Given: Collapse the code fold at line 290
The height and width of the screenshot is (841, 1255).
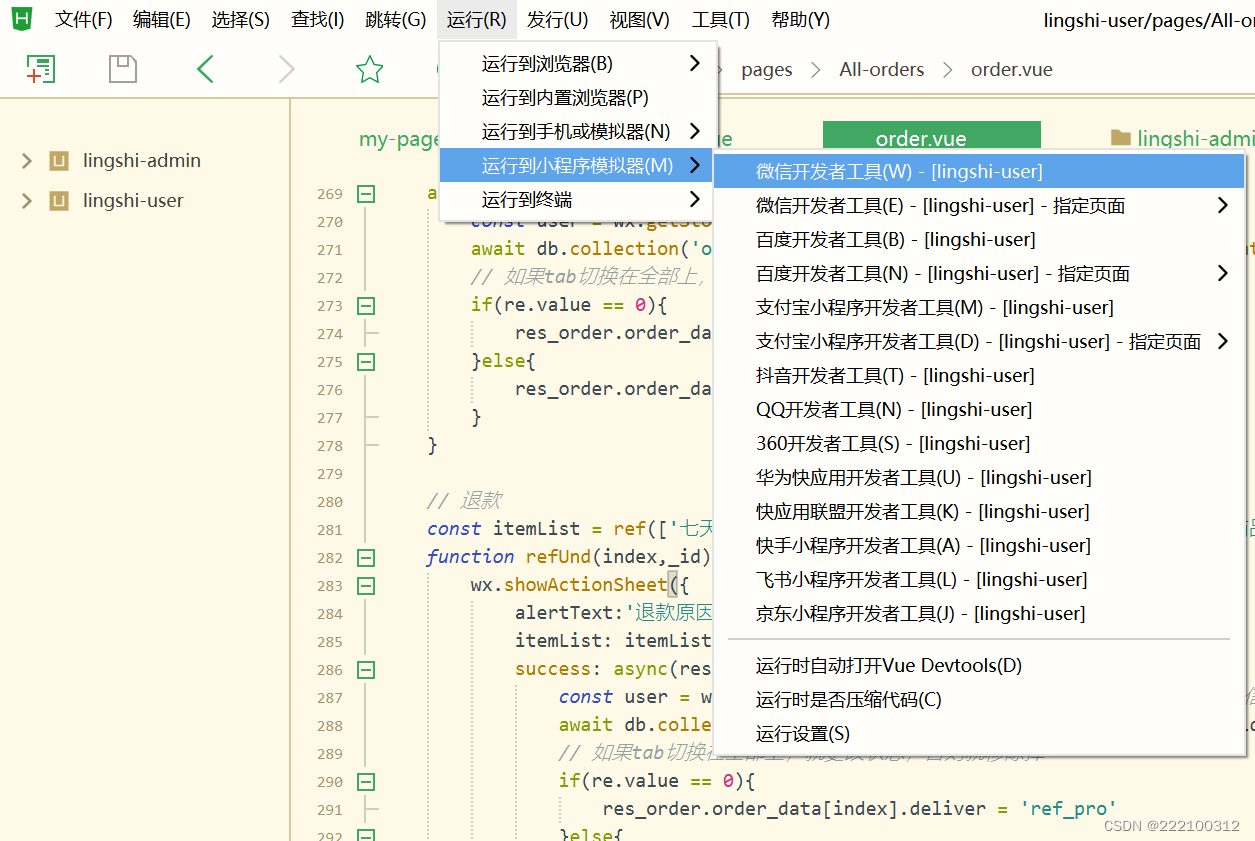Looking at the screenshot, I should pyautogui.click(x=366, y=782).
